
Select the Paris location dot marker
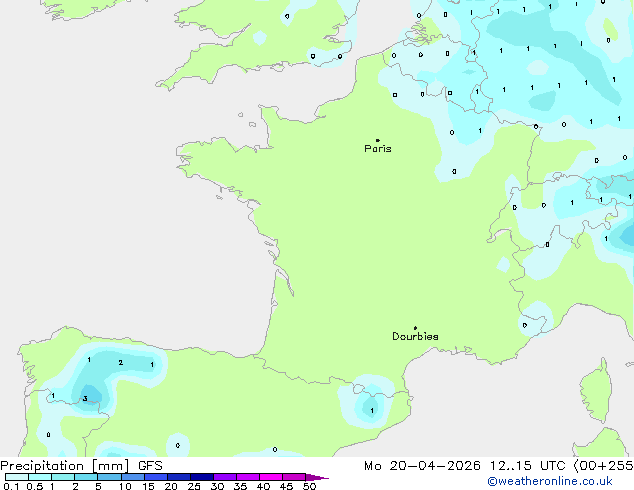[378, 140]
